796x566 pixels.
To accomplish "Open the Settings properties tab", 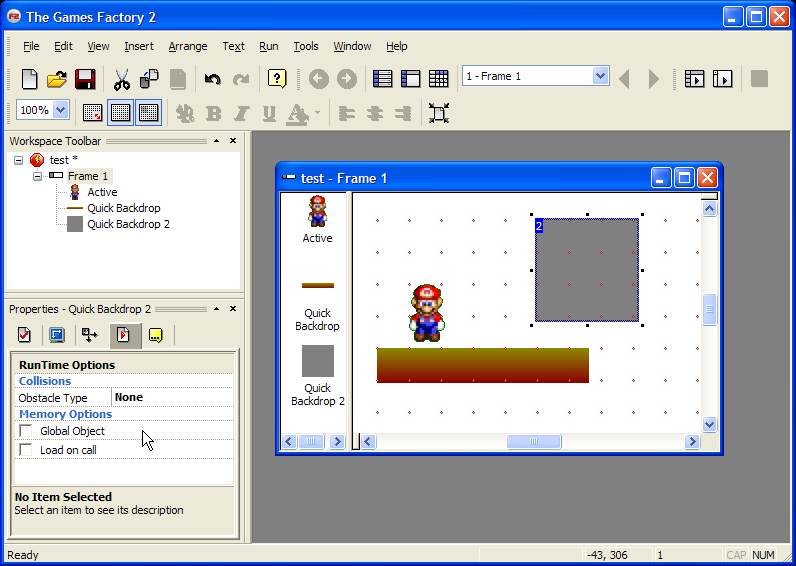I will (24, 335).
